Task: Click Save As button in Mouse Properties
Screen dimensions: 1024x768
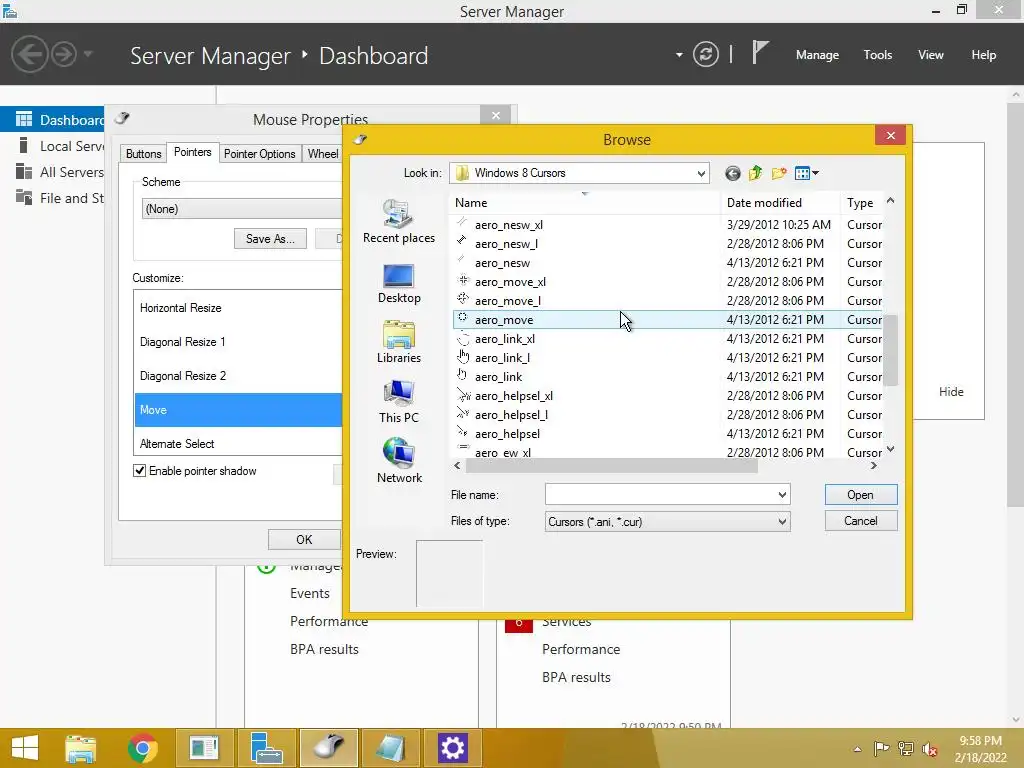Action: (x=270, y=238)
